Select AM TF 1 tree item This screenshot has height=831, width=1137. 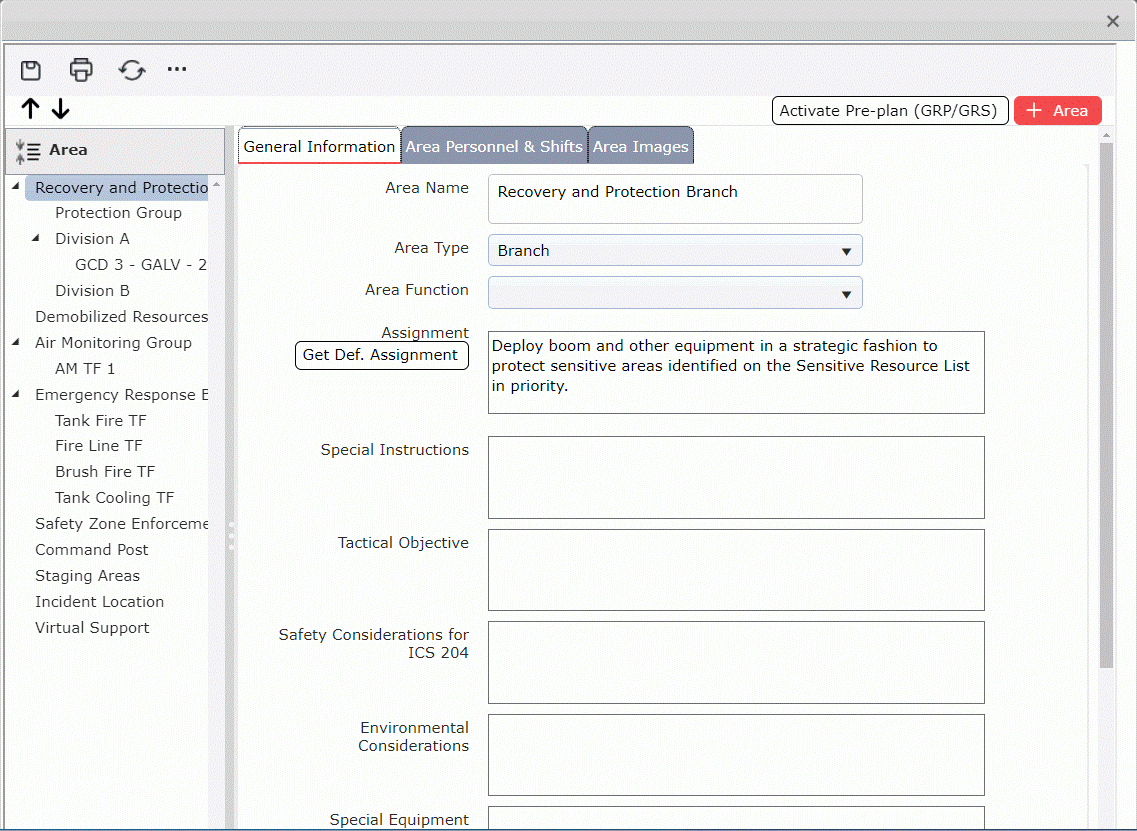click(x=85, y=368)
